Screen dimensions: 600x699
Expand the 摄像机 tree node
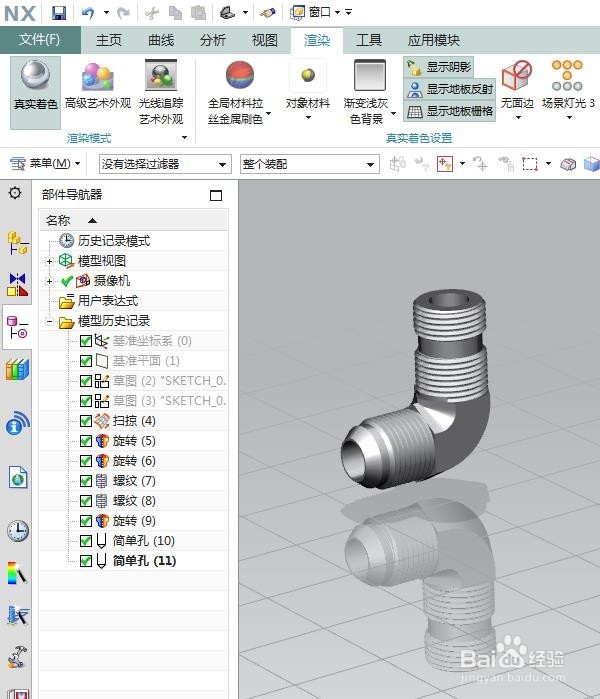tap(49, 281)
